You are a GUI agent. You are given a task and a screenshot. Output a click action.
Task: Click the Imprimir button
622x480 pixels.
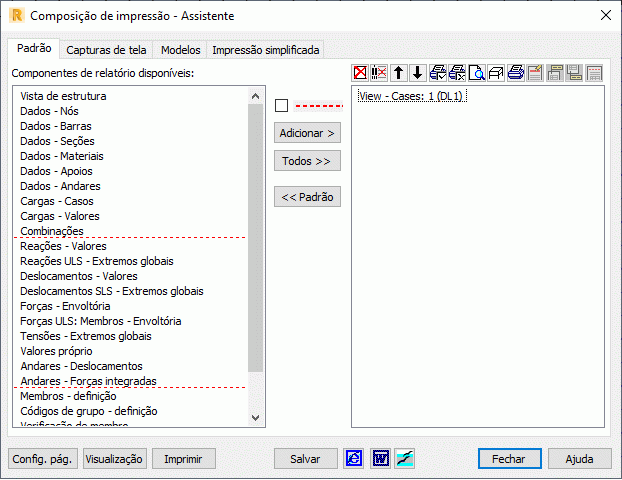pos(184,459)
